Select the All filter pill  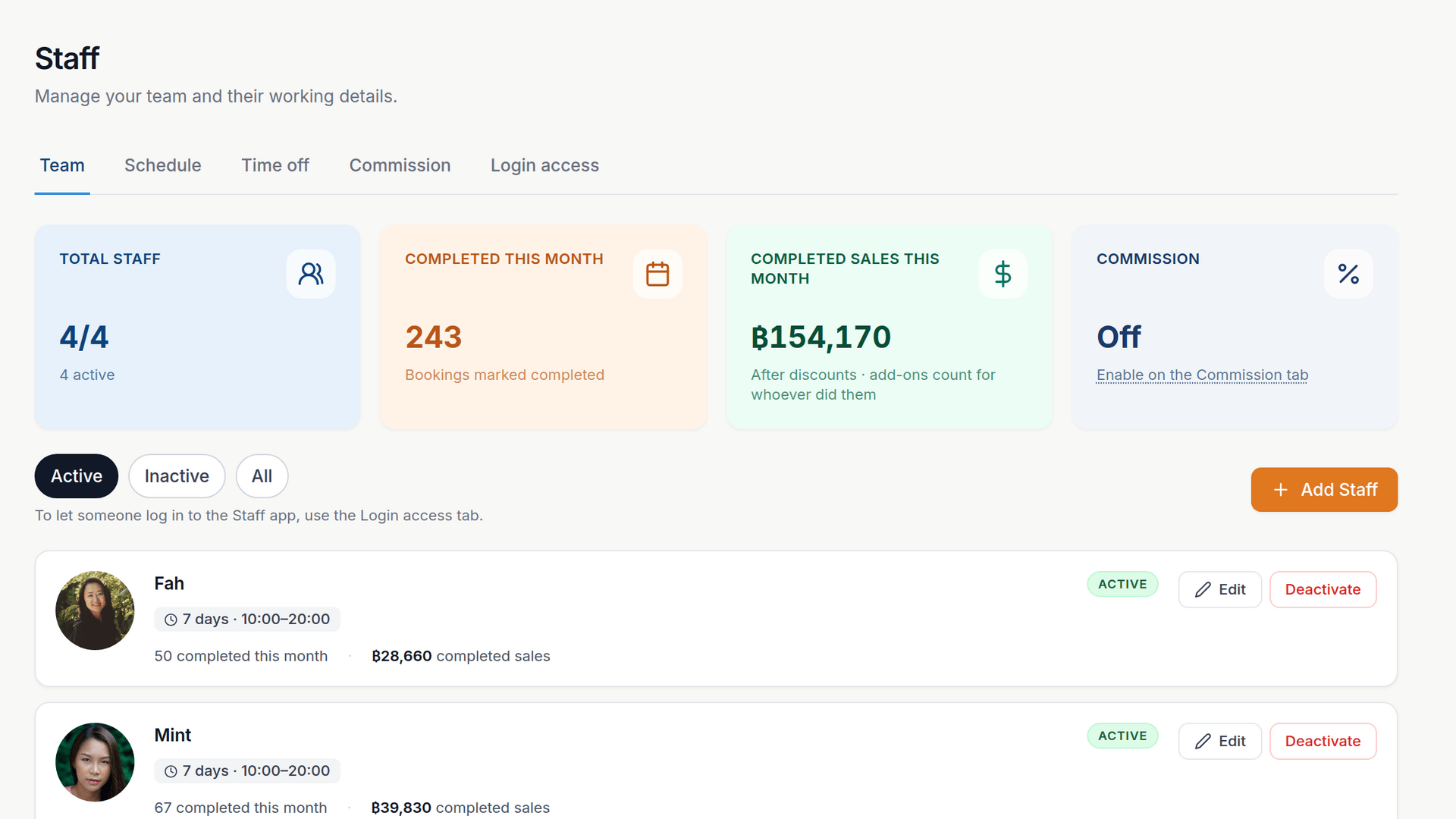click(x=262, y=476)
